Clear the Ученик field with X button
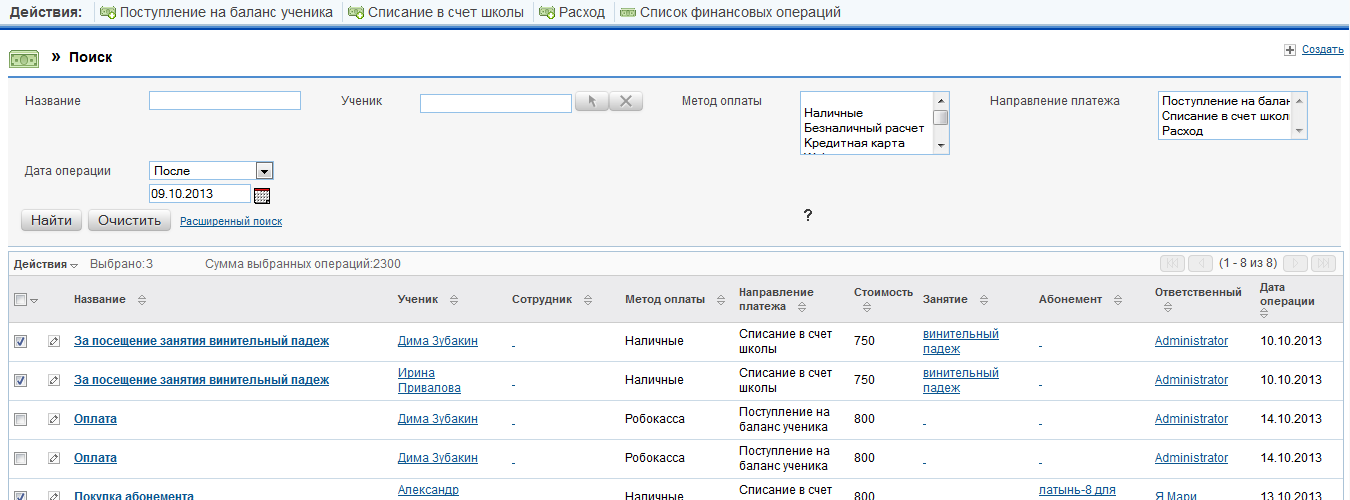 click(x=626, y=101)
